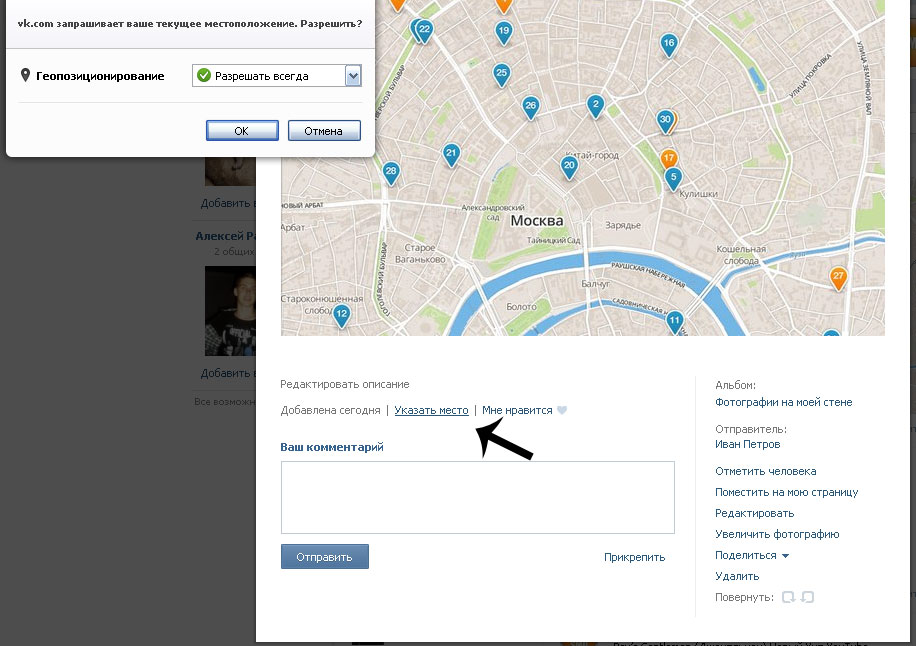Click map pin number 2
The image size is (916, 646).
click(595, 106)
